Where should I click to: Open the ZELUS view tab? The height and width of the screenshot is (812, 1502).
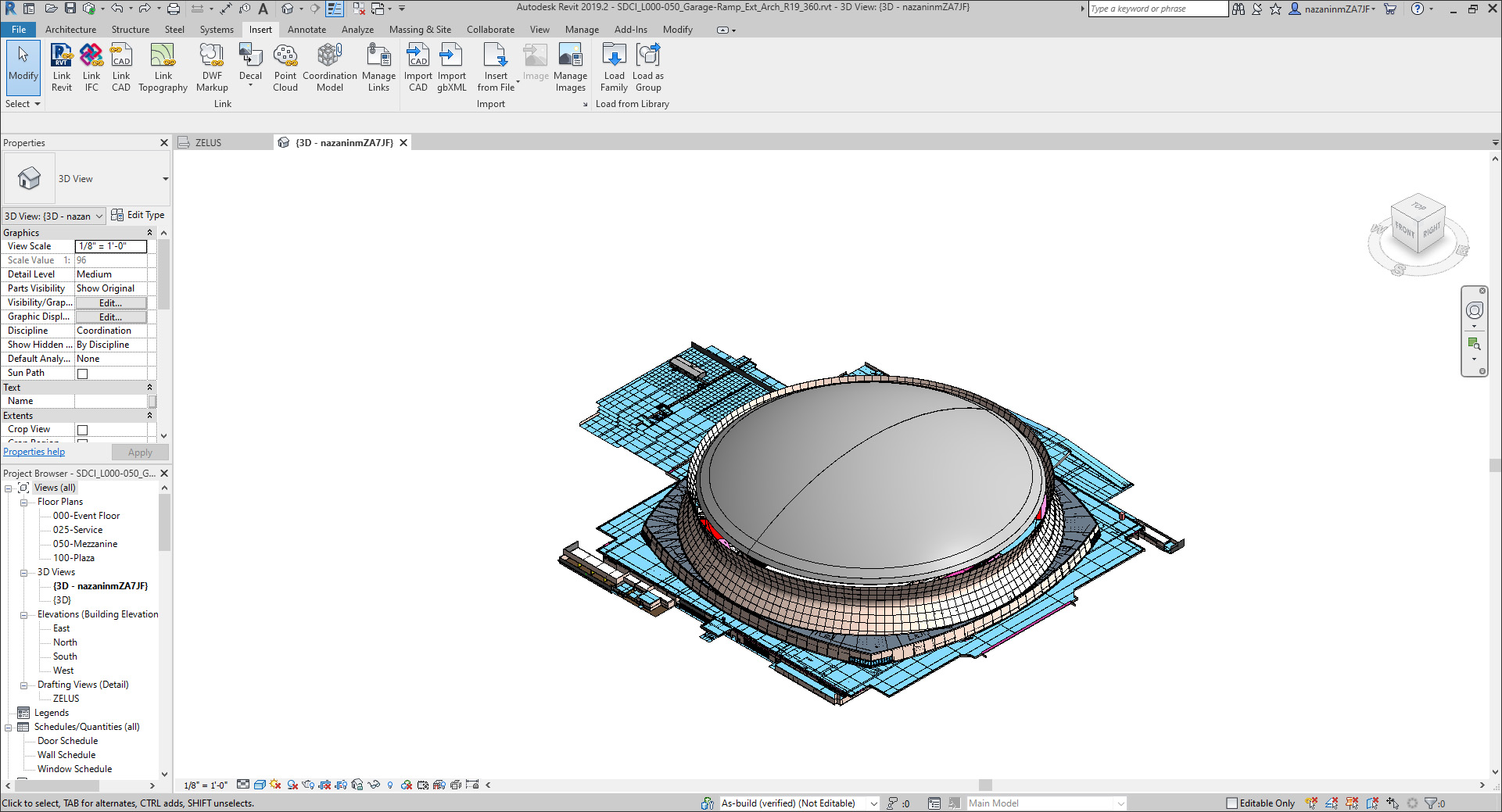point(208,143)
